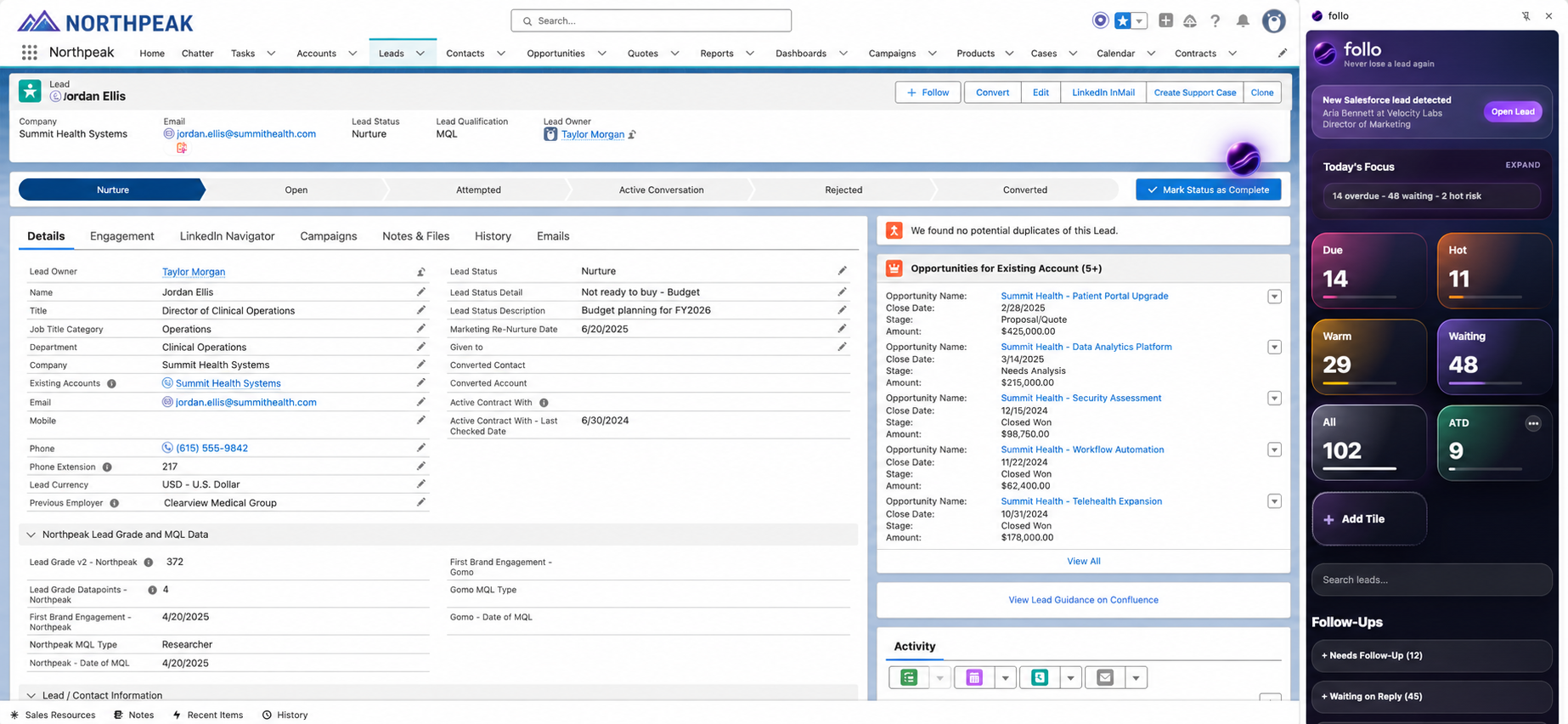Screen dimensions: 1568x724
Task: Click the pencil beside Marketing Re-Nurture Date
Action: (842, 328)
